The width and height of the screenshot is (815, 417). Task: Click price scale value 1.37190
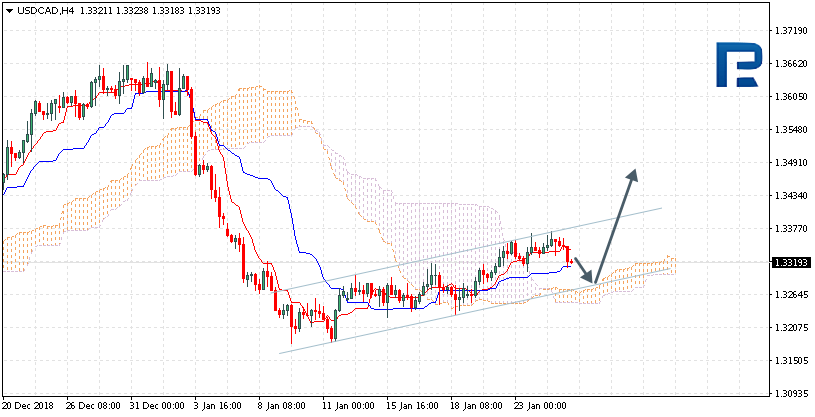coord(789,31)
